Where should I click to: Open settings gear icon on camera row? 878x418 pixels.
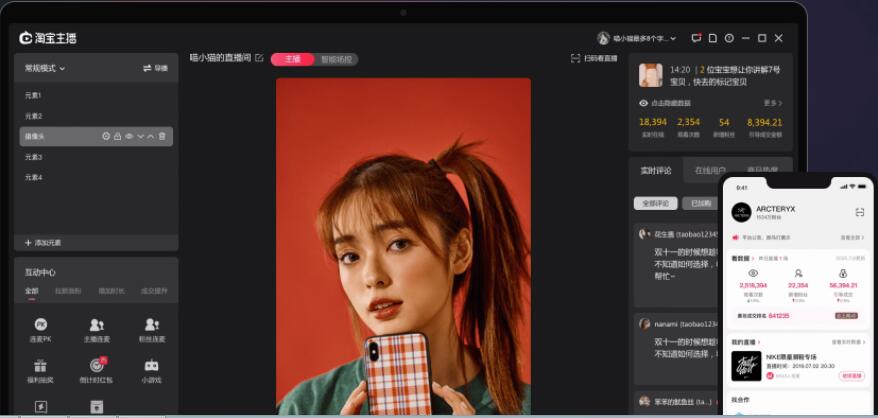pos(106,136)
